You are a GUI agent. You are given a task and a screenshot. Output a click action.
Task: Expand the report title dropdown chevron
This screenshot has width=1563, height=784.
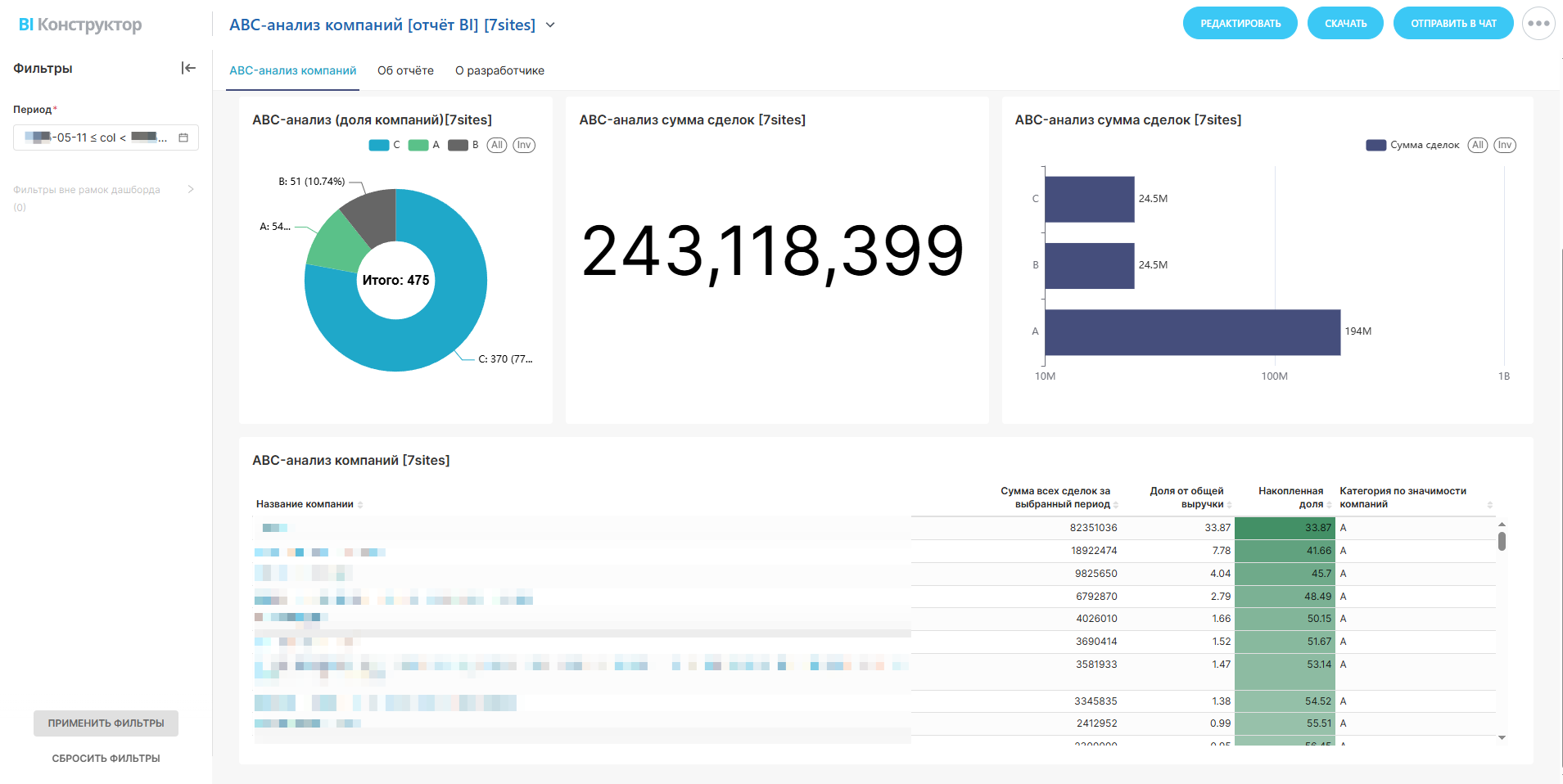(550, 25)
